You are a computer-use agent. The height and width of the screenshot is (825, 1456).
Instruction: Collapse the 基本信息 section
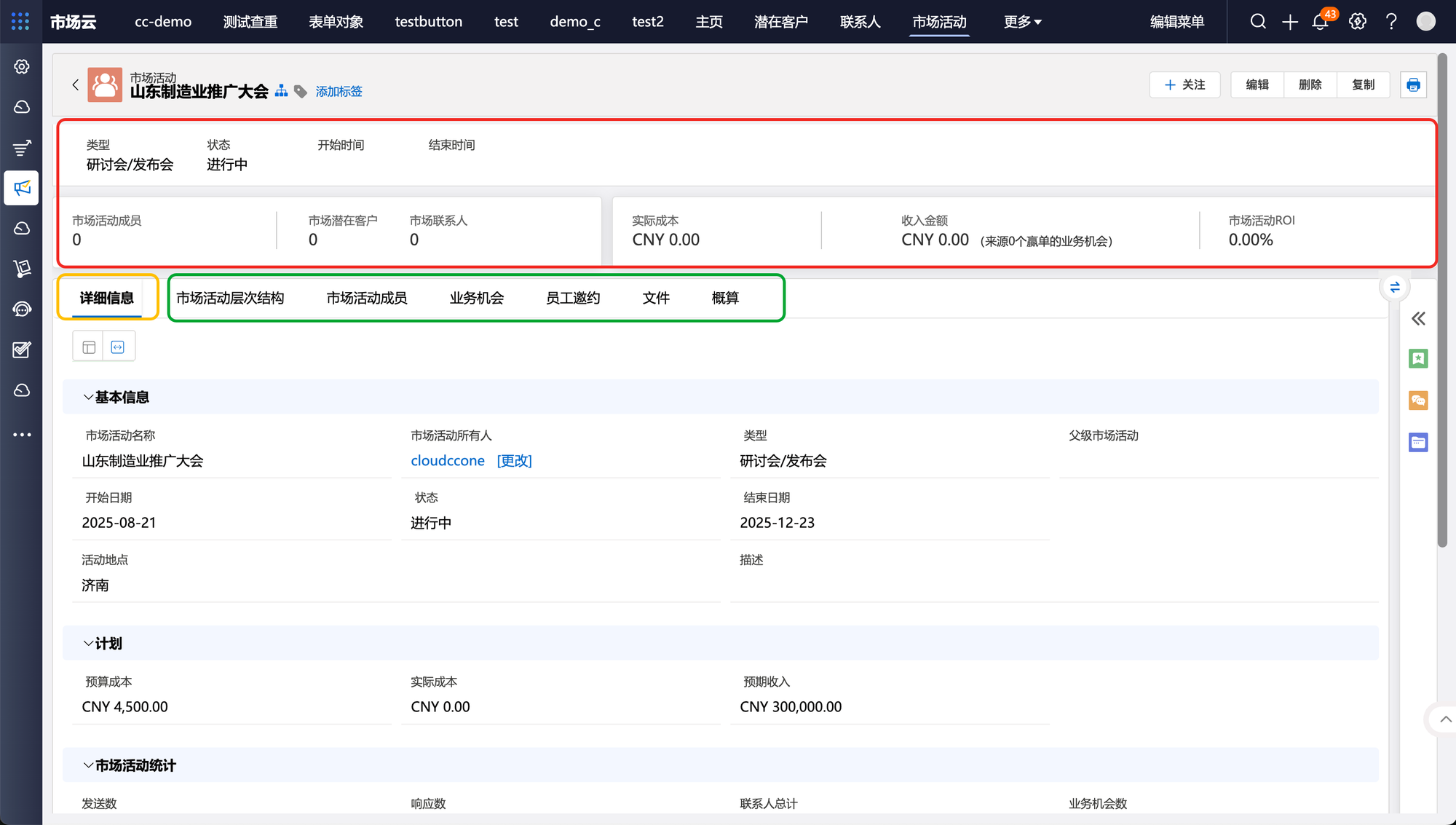(x=88, y=398)
